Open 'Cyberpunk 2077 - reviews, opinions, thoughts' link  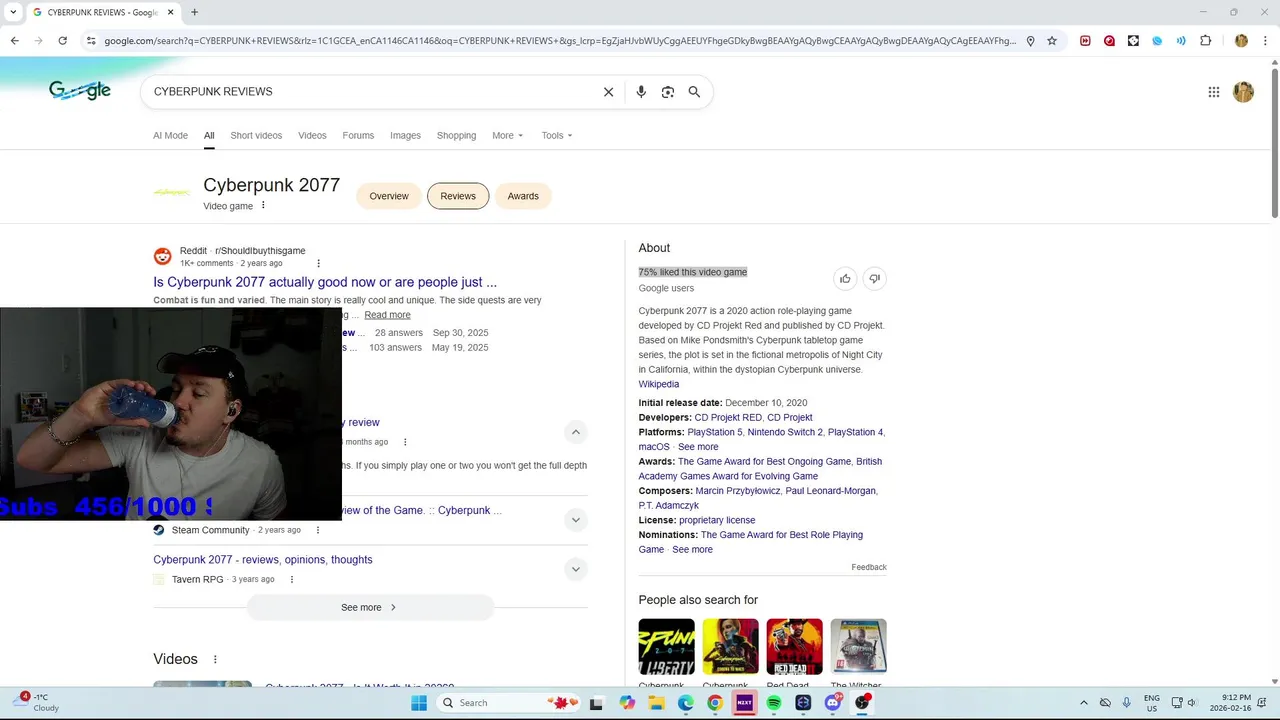pos(263,560)
